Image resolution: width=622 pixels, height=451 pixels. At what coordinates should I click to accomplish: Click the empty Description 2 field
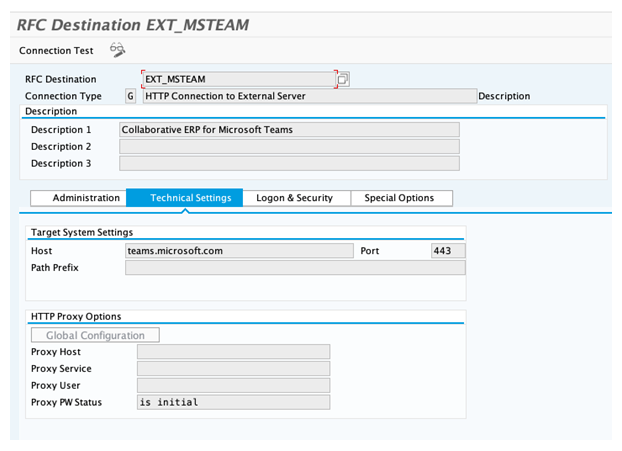tap(289, 146)
